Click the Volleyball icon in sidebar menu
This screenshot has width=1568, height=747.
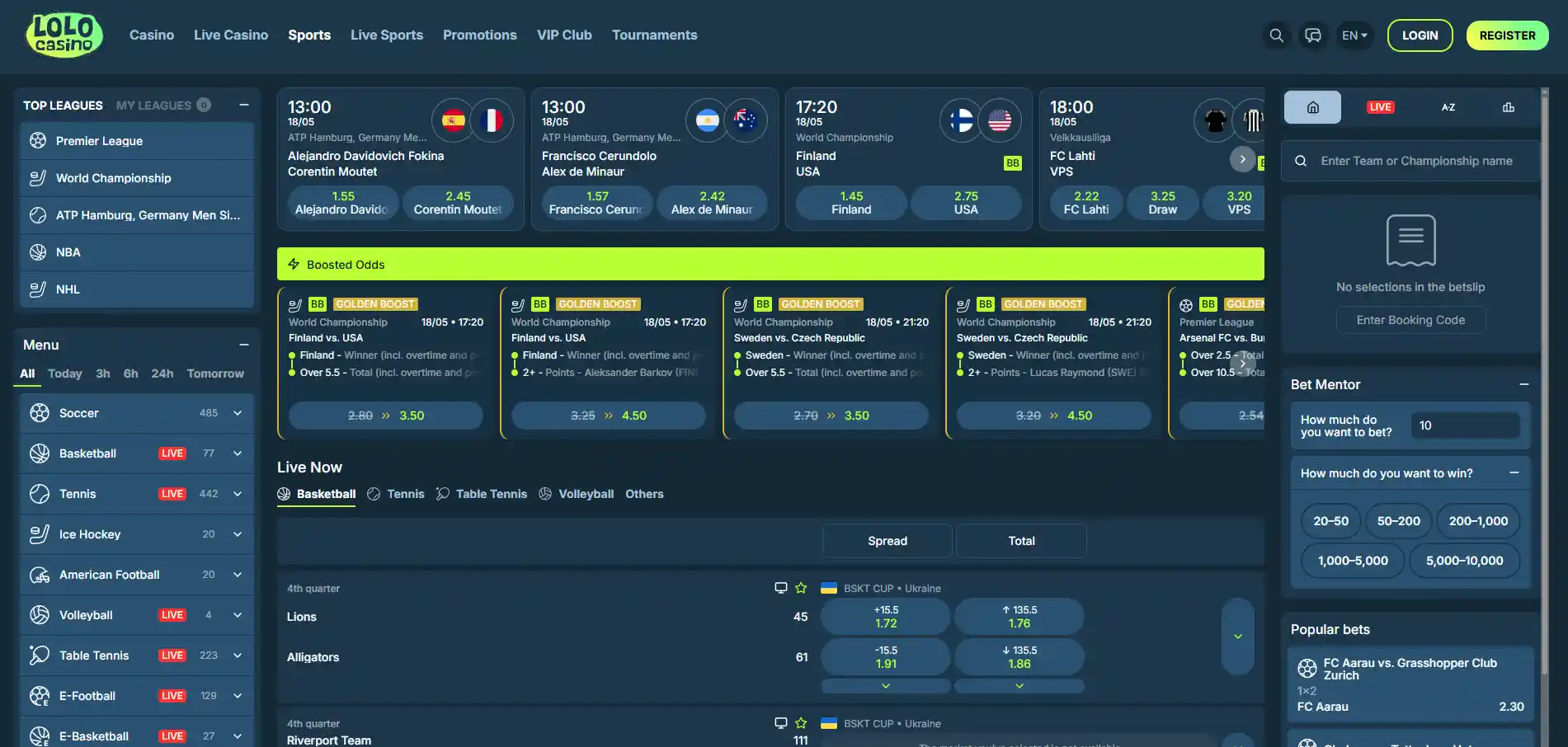40,615
